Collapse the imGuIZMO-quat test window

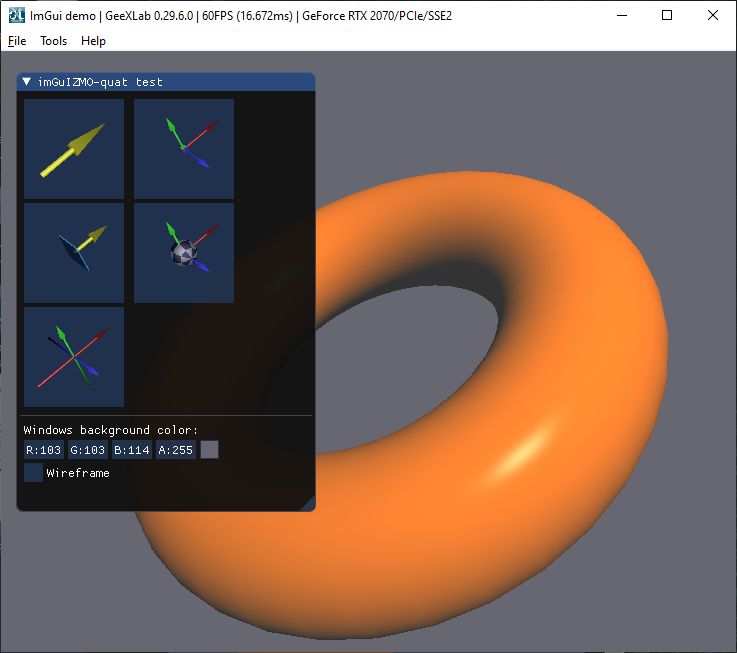tap(27, 82)
